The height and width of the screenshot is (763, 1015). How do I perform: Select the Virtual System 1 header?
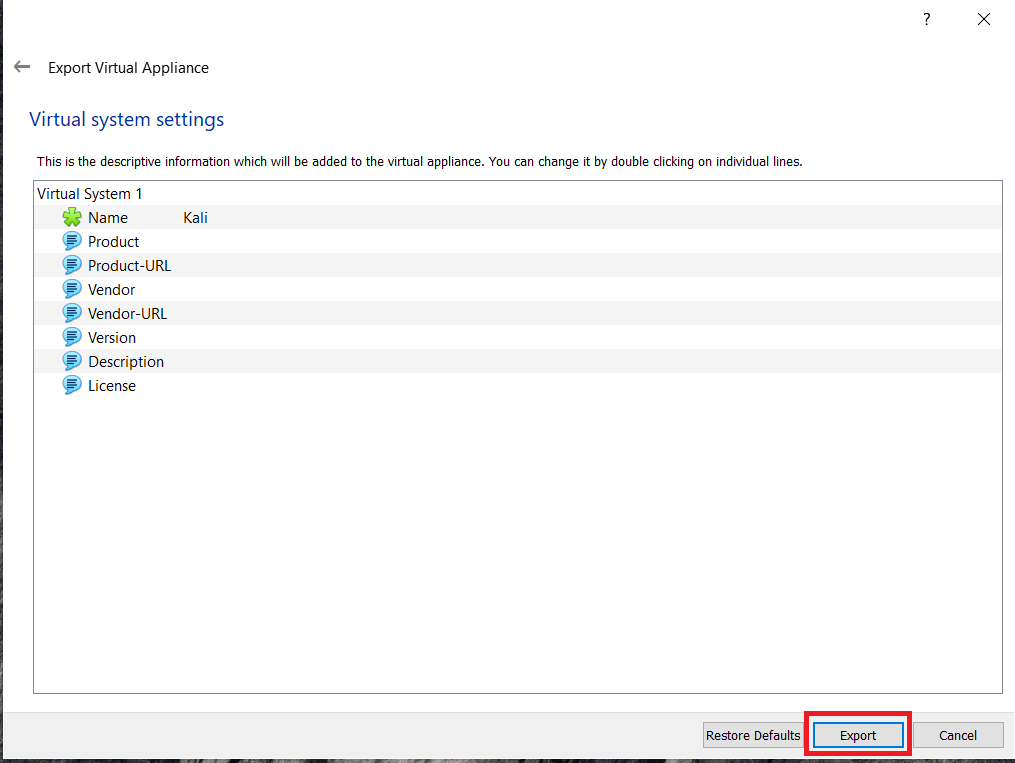(x=89, y=193)
